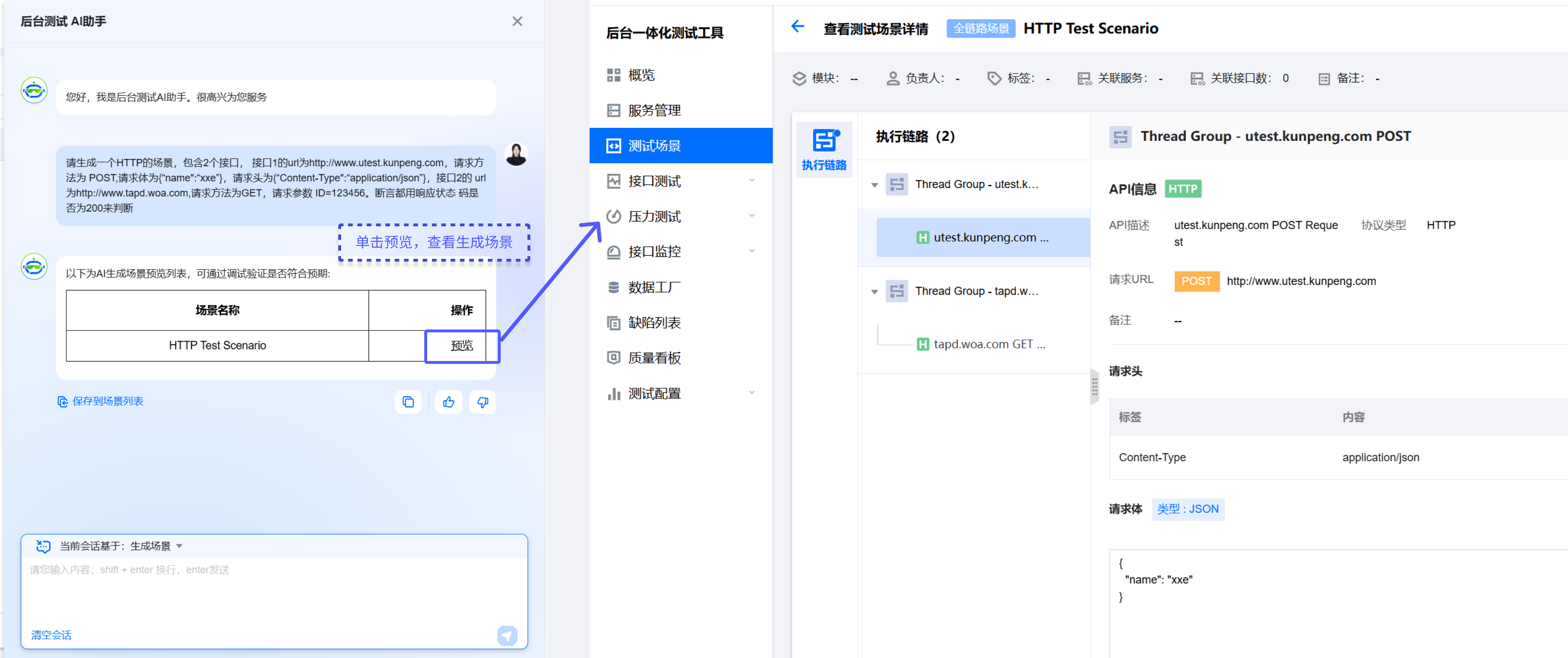1568x658 pixels.
Task: Click the back arrow in scenario header
Action: click(797, 27)
